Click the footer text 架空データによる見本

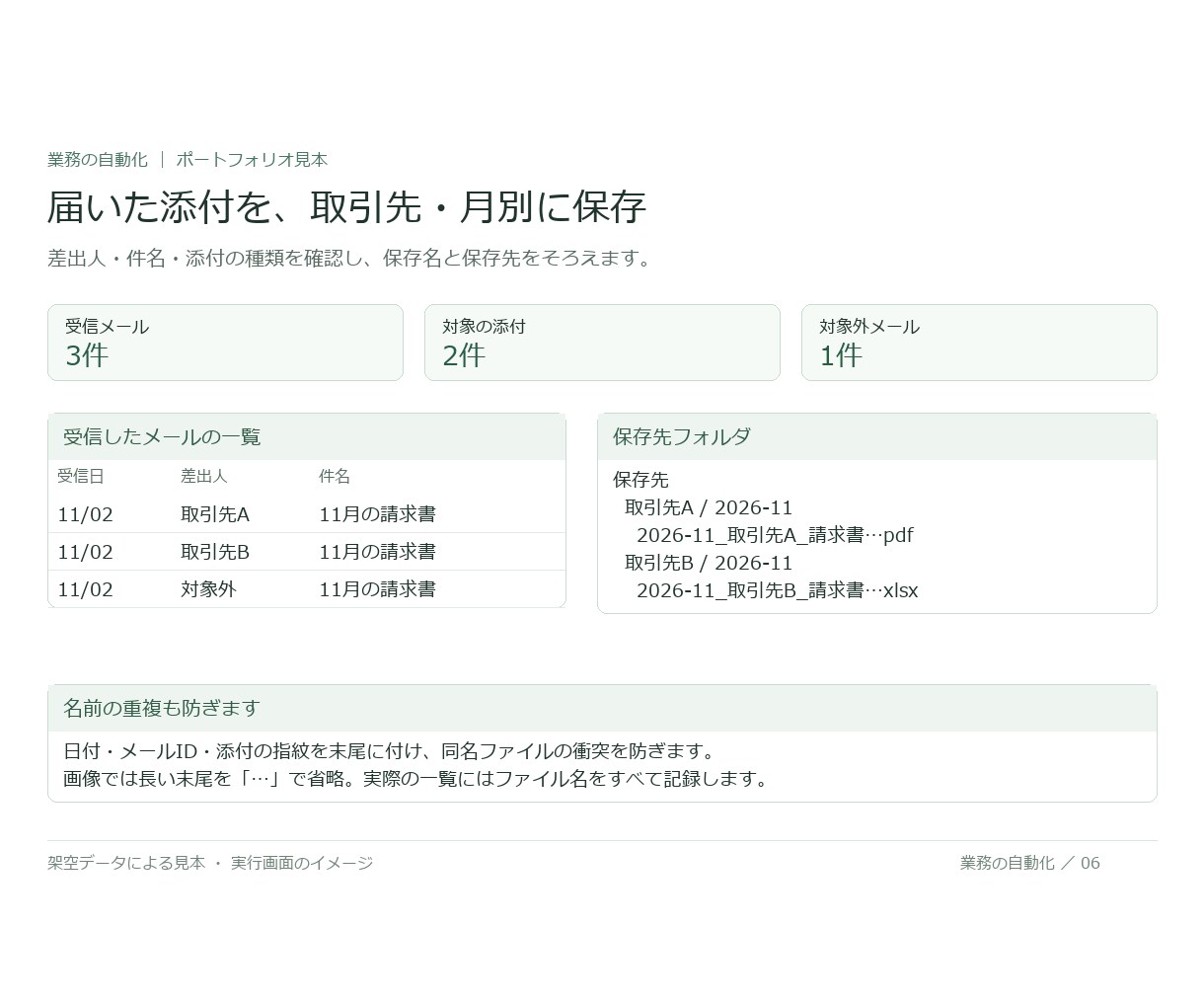click(126, 863)
